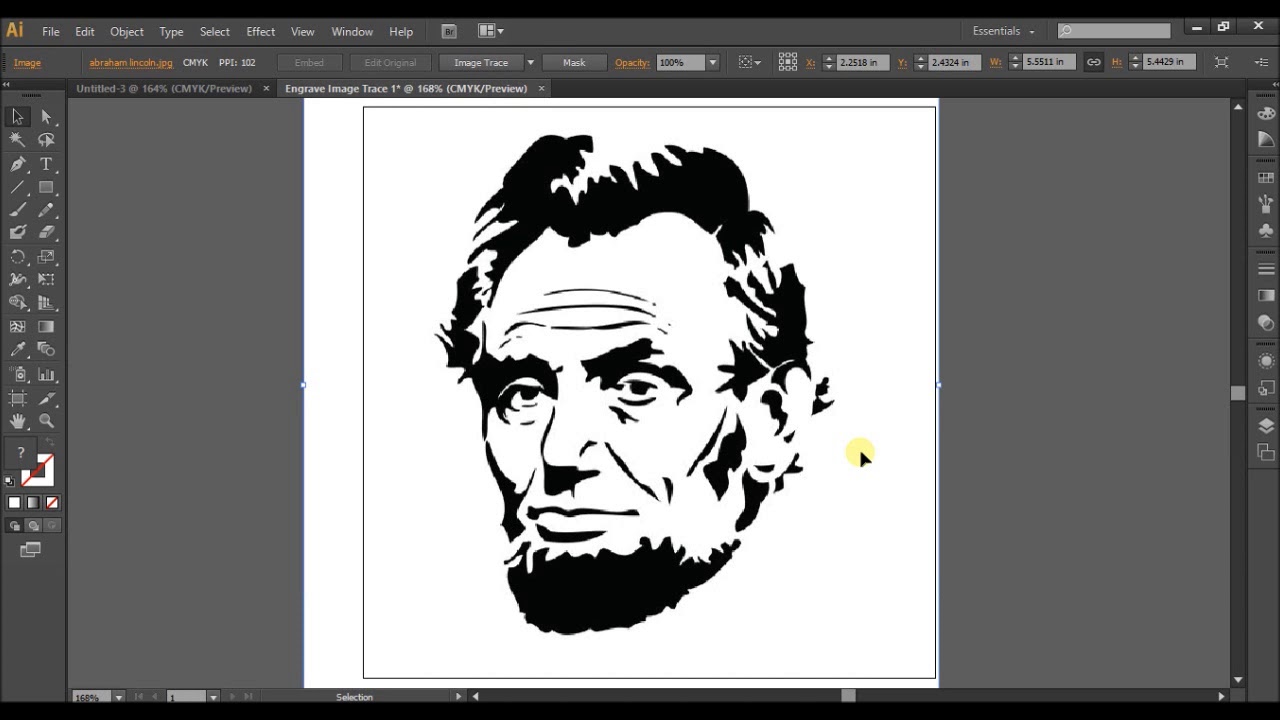
Task: Open the Effect menu
Action: (x=260, y=31)
